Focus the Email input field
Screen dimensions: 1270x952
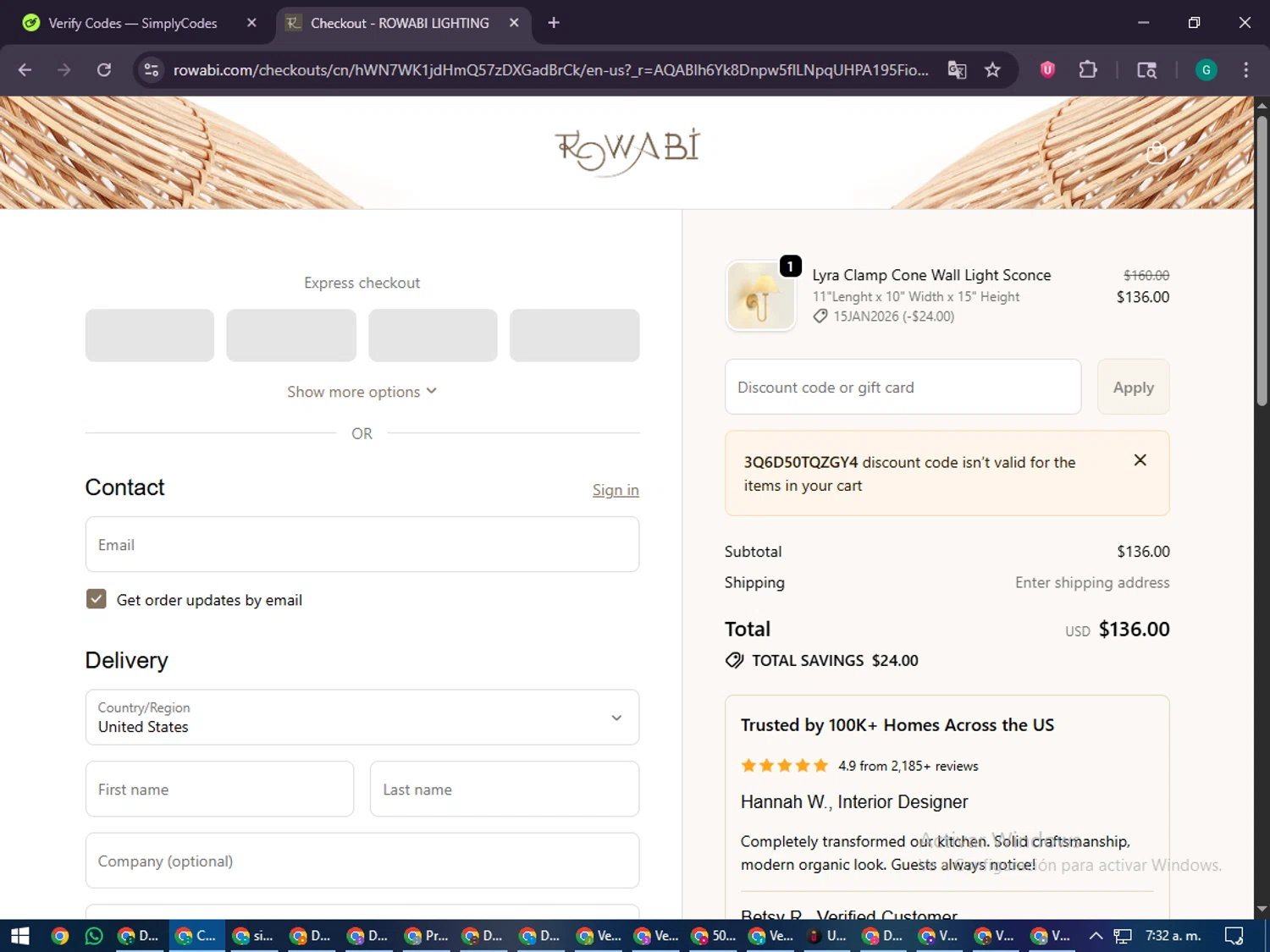[x=362, y=544]
